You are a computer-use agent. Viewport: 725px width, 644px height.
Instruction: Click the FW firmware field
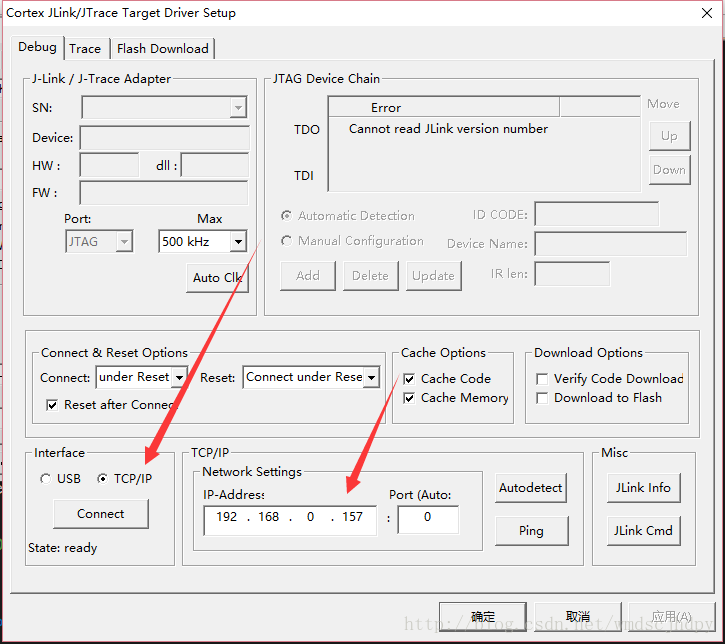coord(164,193)
